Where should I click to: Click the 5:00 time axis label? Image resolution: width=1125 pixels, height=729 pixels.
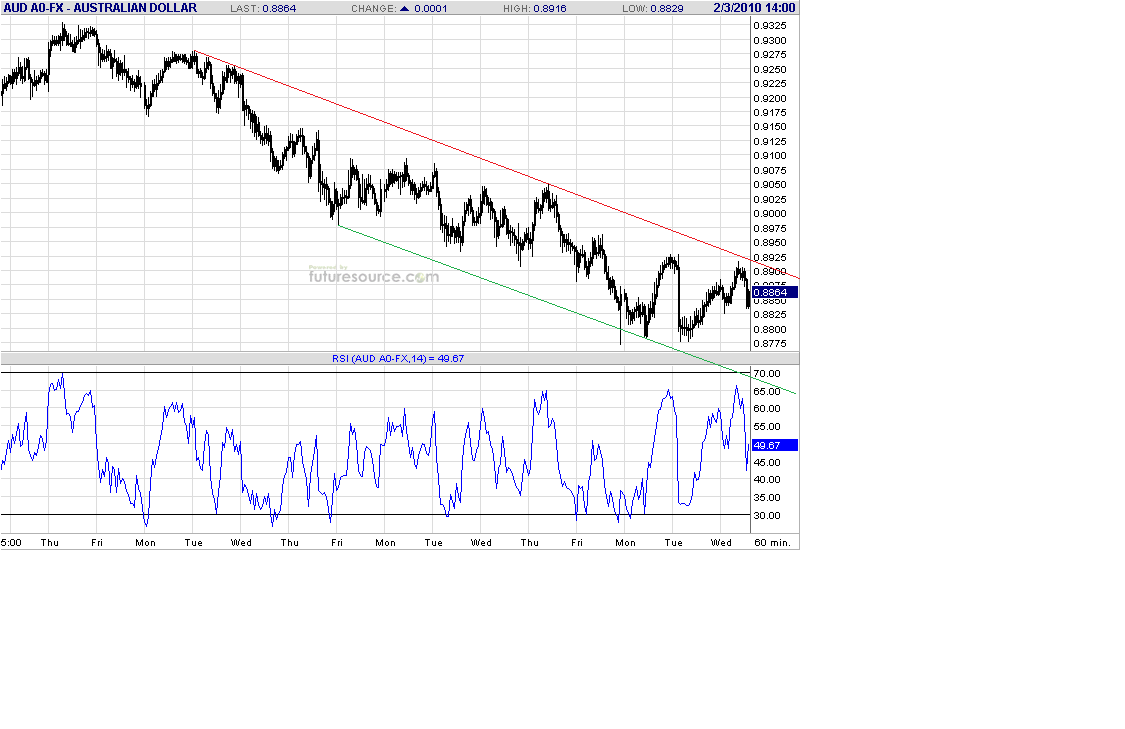tap(11, 542)
